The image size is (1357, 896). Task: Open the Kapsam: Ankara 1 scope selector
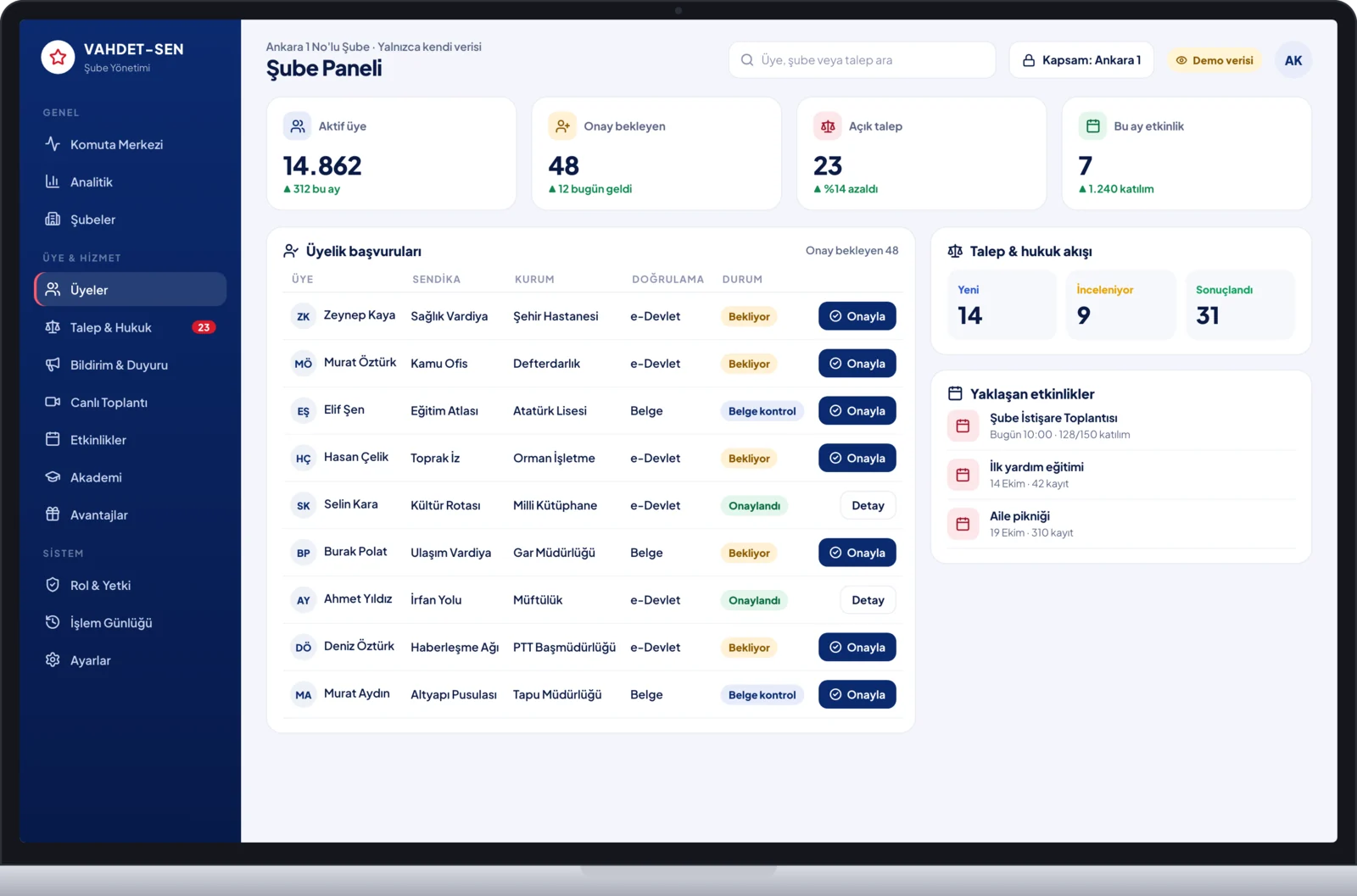1081,60
